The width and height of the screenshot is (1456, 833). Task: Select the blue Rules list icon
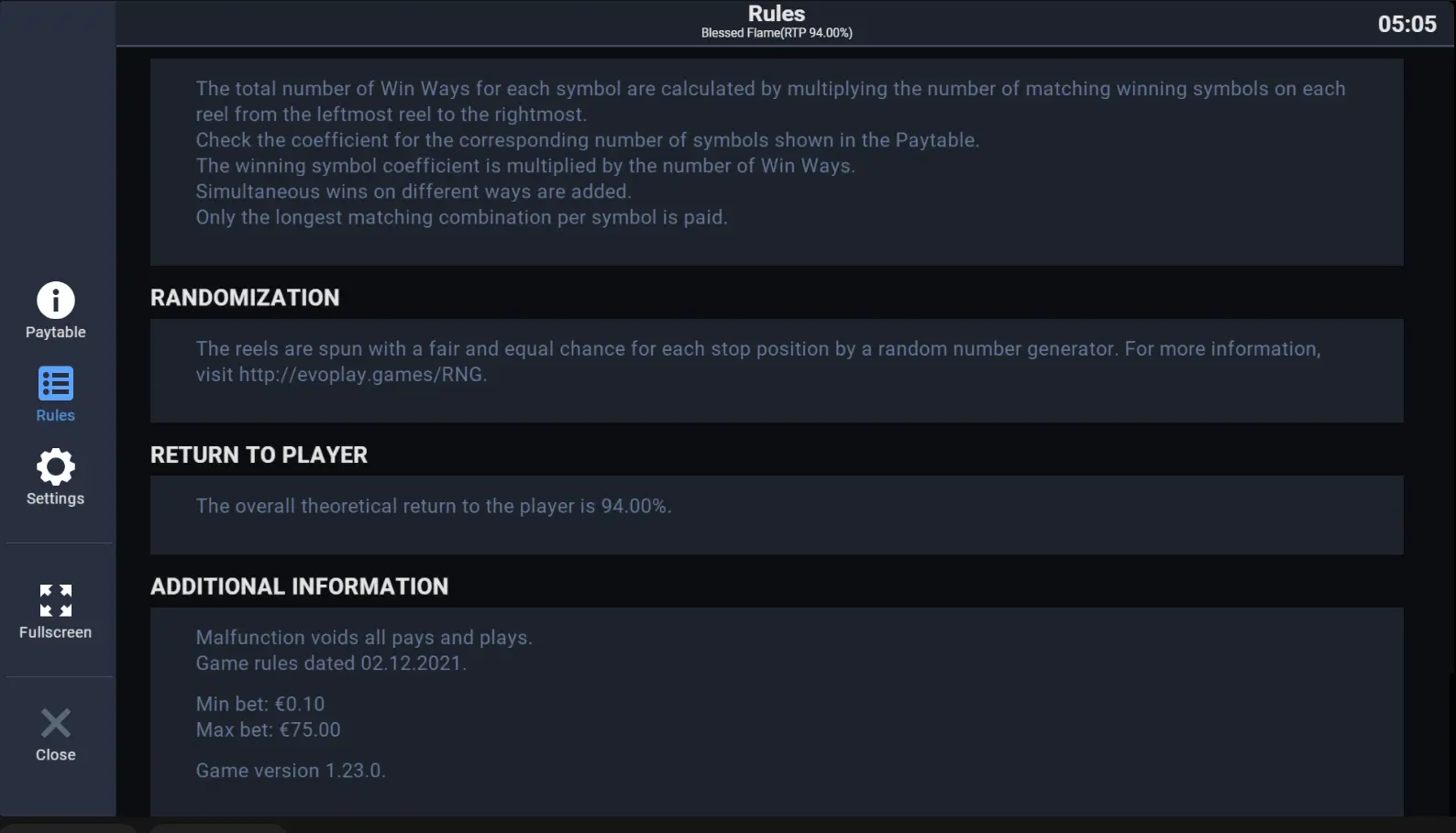[56, 384]
